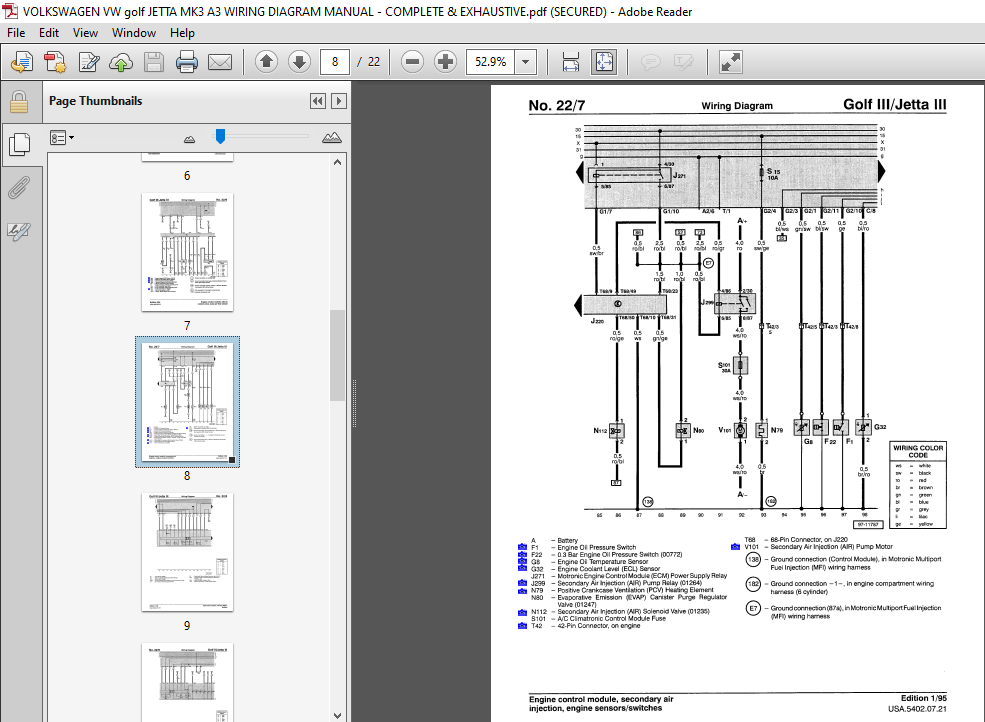Toggle Fit One Full Page view
Viewport: 985px width, 722px height.
(x=604, y=62)
